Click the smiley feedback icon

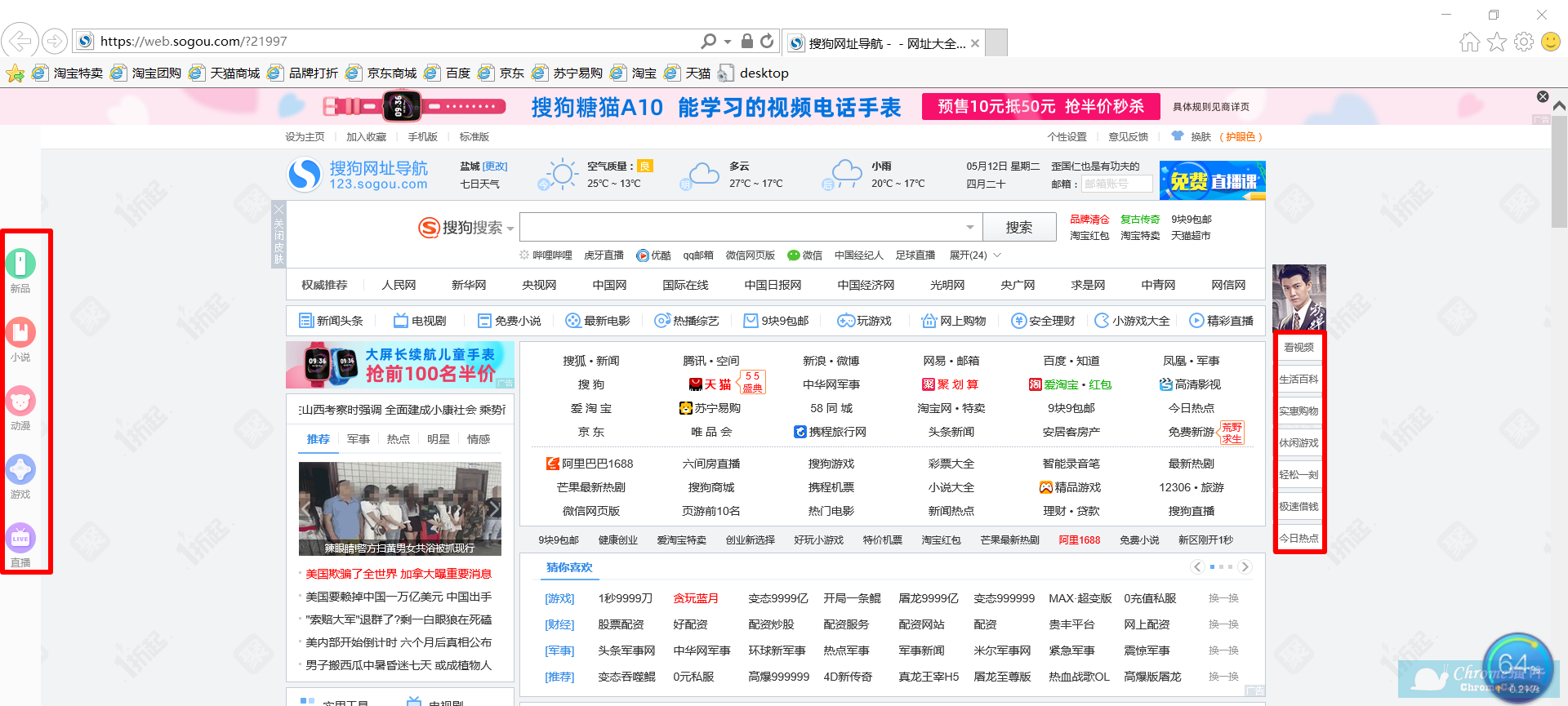pos(1551,42)
